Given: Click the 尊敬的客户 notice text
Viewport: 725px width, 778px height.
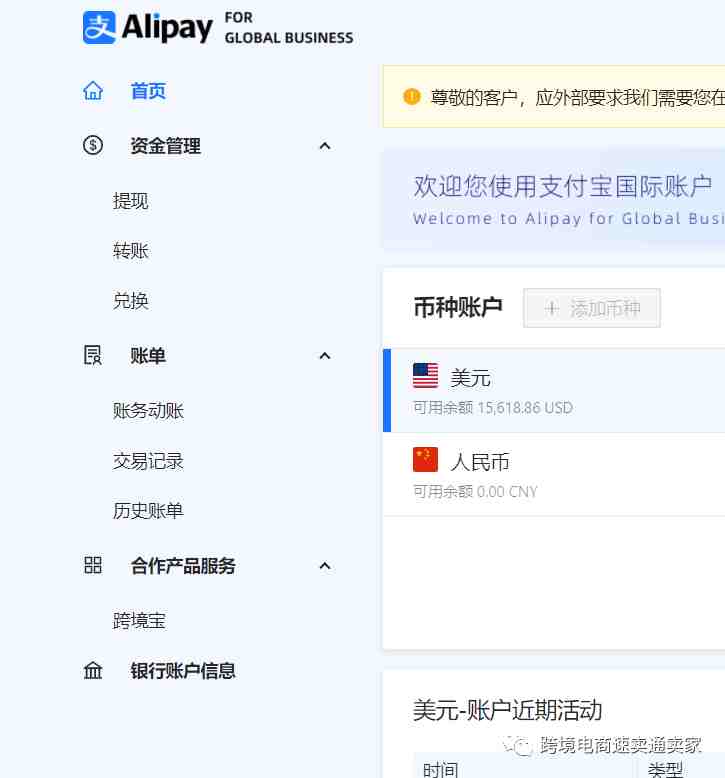Looking at the screenshot, I should [578, 98].
